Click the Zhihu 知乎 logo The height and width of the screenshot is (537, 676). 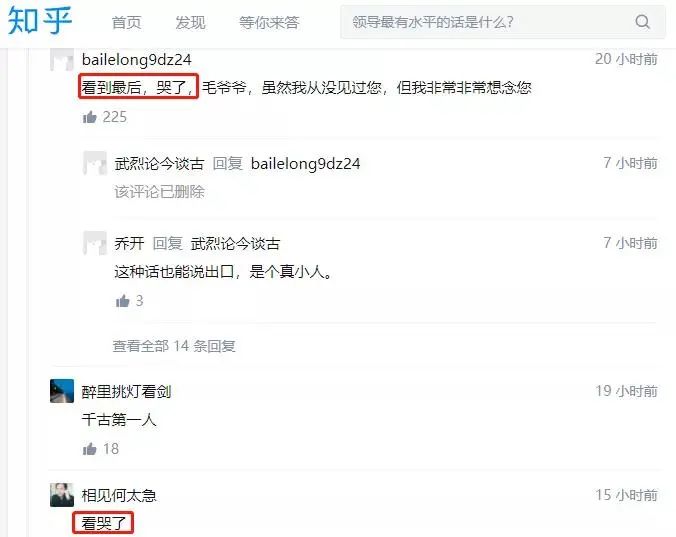pos(40,21)
